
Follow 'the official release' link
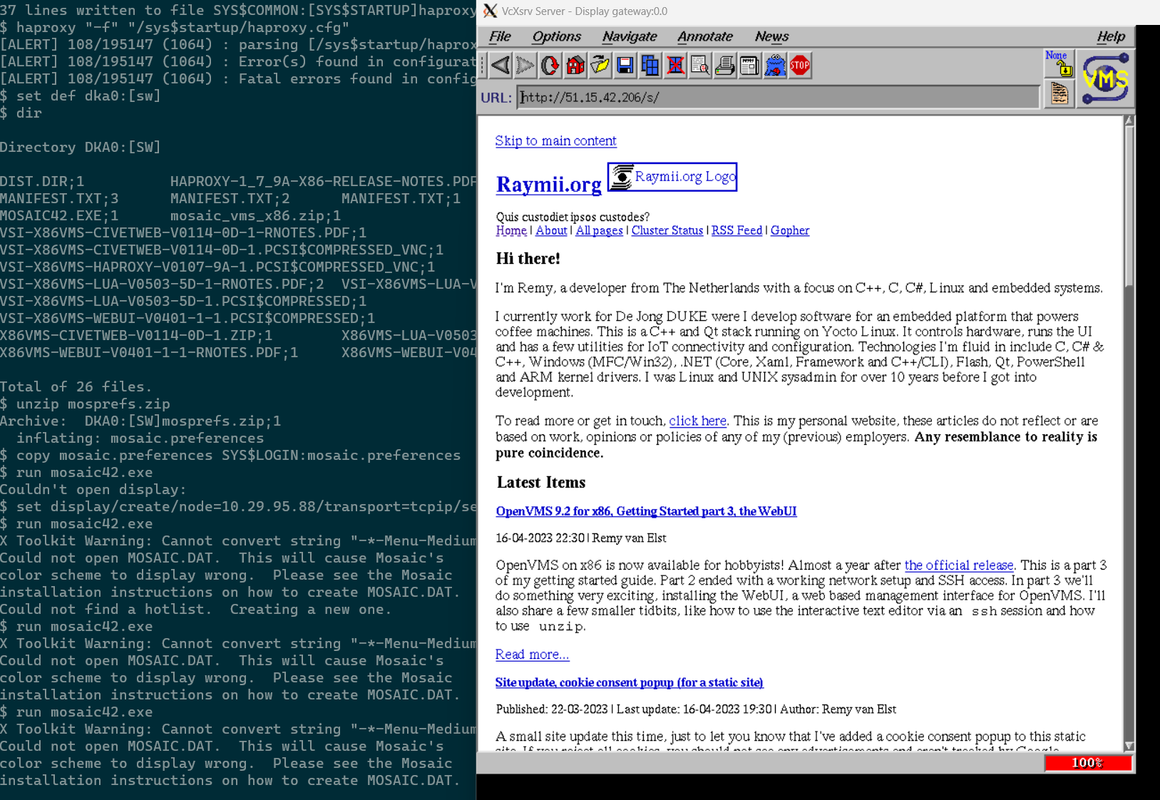(959, 565)
